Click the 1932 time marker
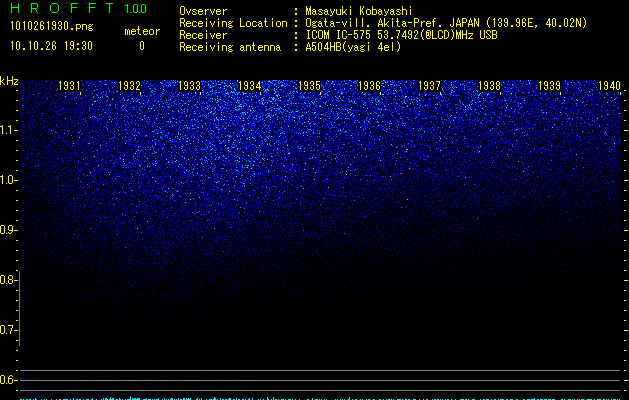Screen dimensions: 629x400 pos(130,86)
